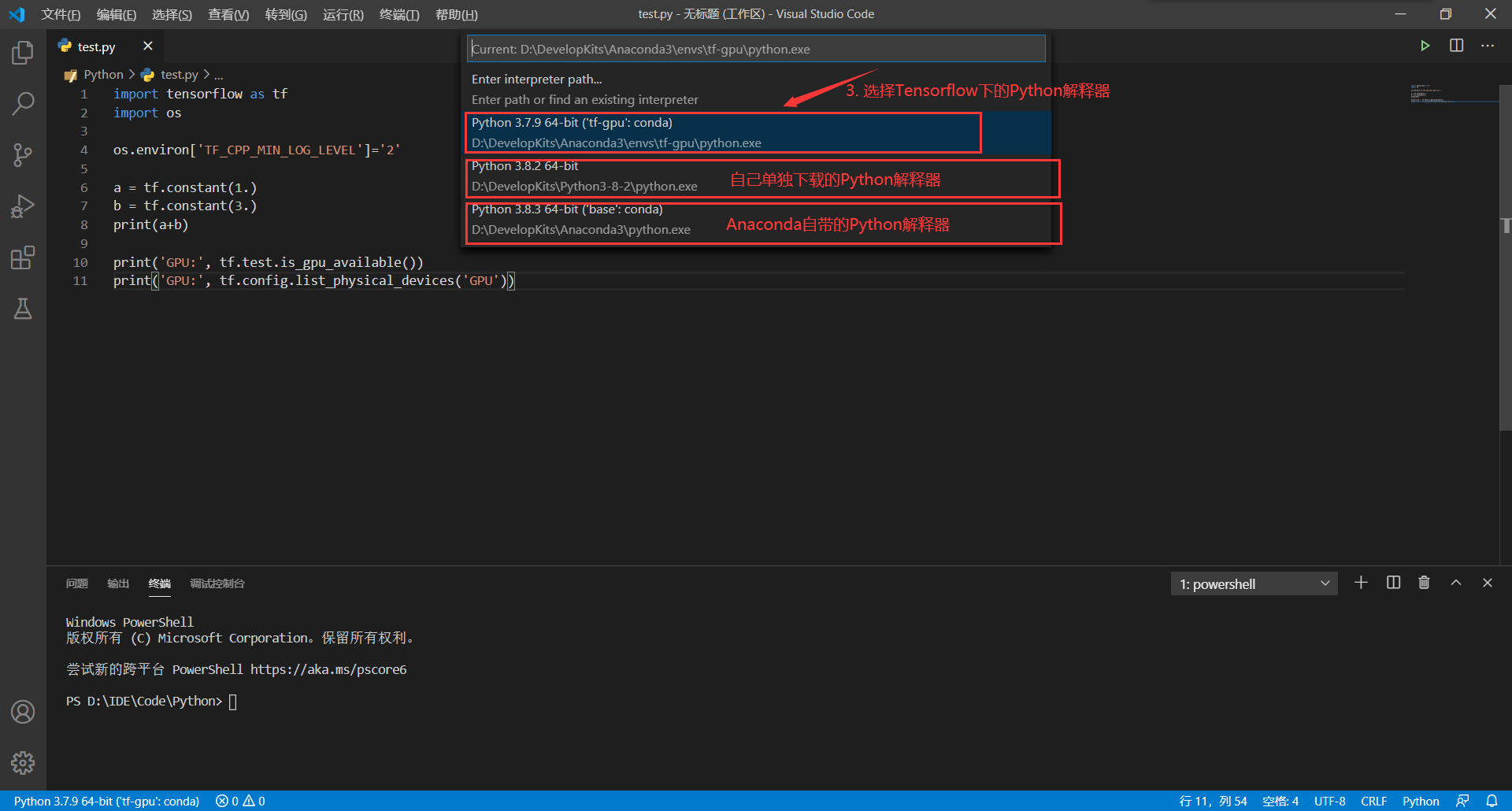This screenshot has width=1512, height=811.
Task: Click the VS Code logo icon
Action: click(x=17, y=14)
